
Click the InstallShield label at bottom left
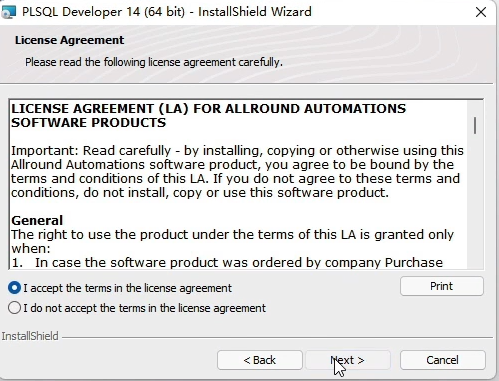pos(30,336)
